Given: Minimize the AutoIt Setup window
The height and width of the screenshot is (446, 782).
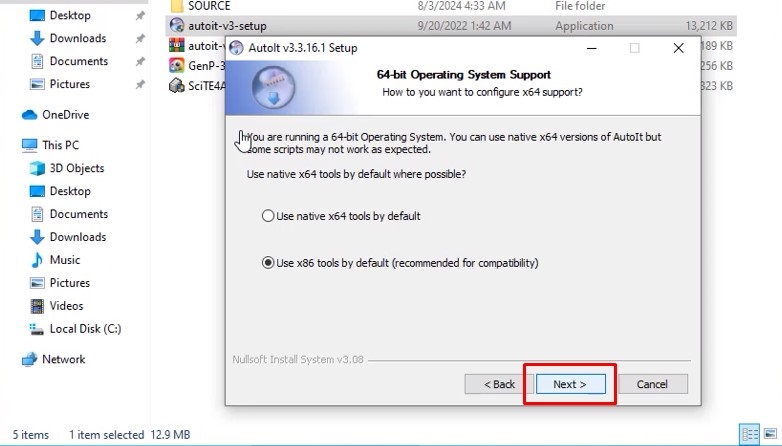Looking at the screenshot, I should tap(591, 48).
